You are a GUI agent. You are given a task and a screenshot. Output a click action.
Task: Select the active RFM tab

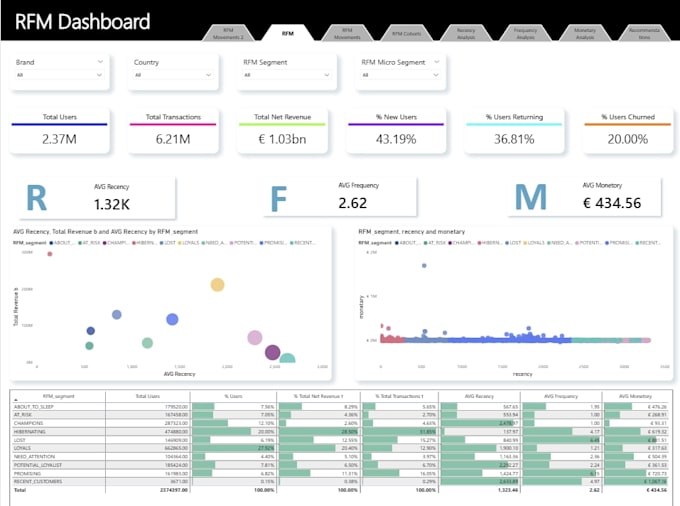point(288,33)
